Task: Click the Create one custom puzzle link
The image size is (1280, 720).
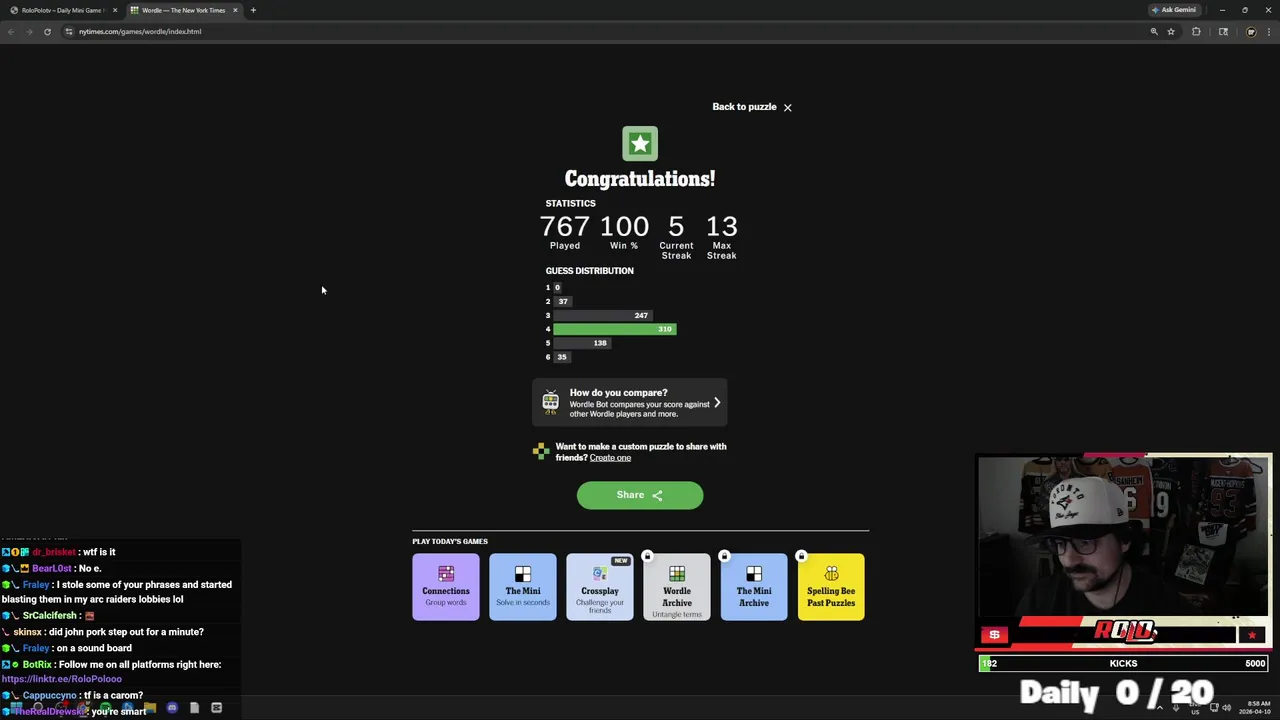Action: (x=610, y=458)
